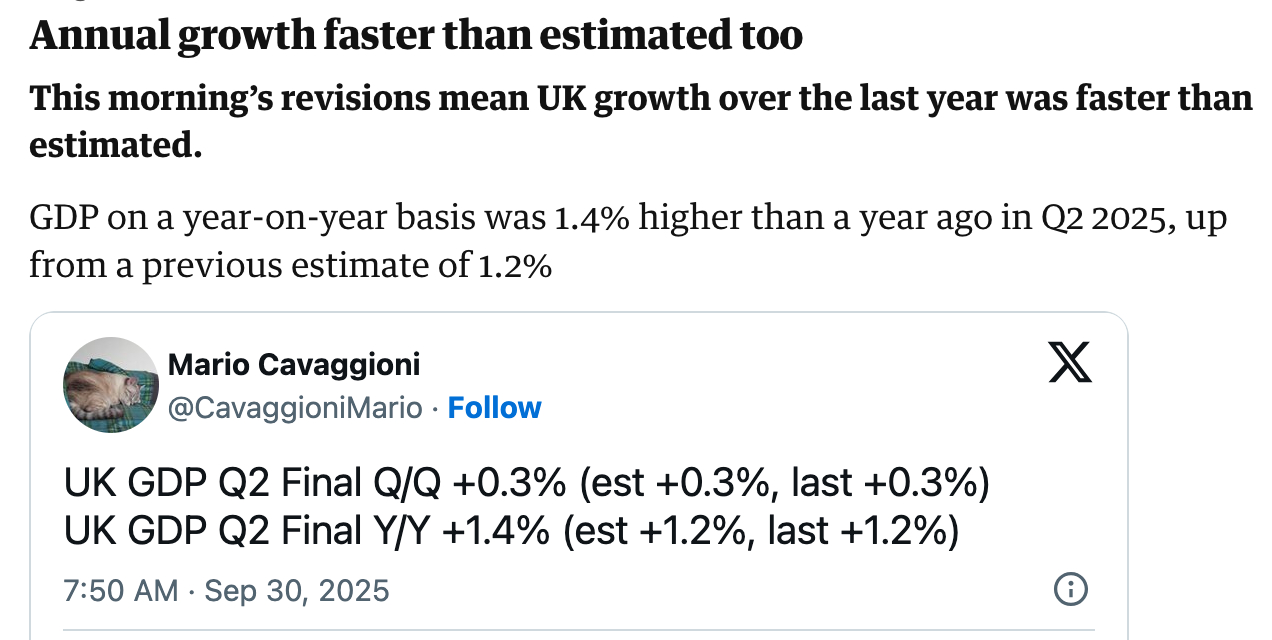Click the tweet line about GDP Y/Y
1272x640 pixels.
pos(510,531)
